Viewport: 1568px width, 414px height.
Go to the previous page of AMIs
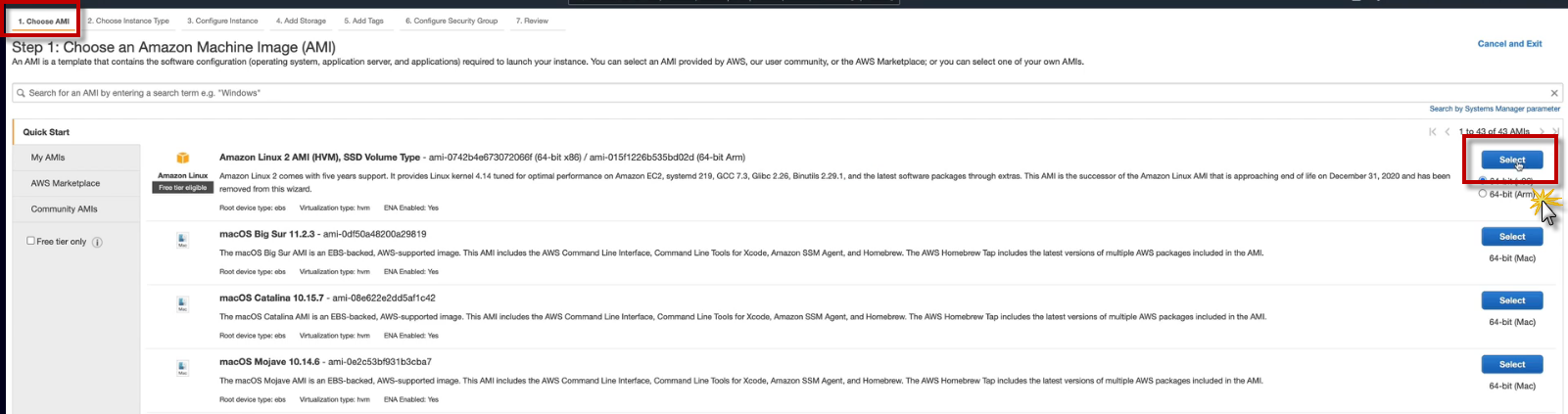point(1448,132)
